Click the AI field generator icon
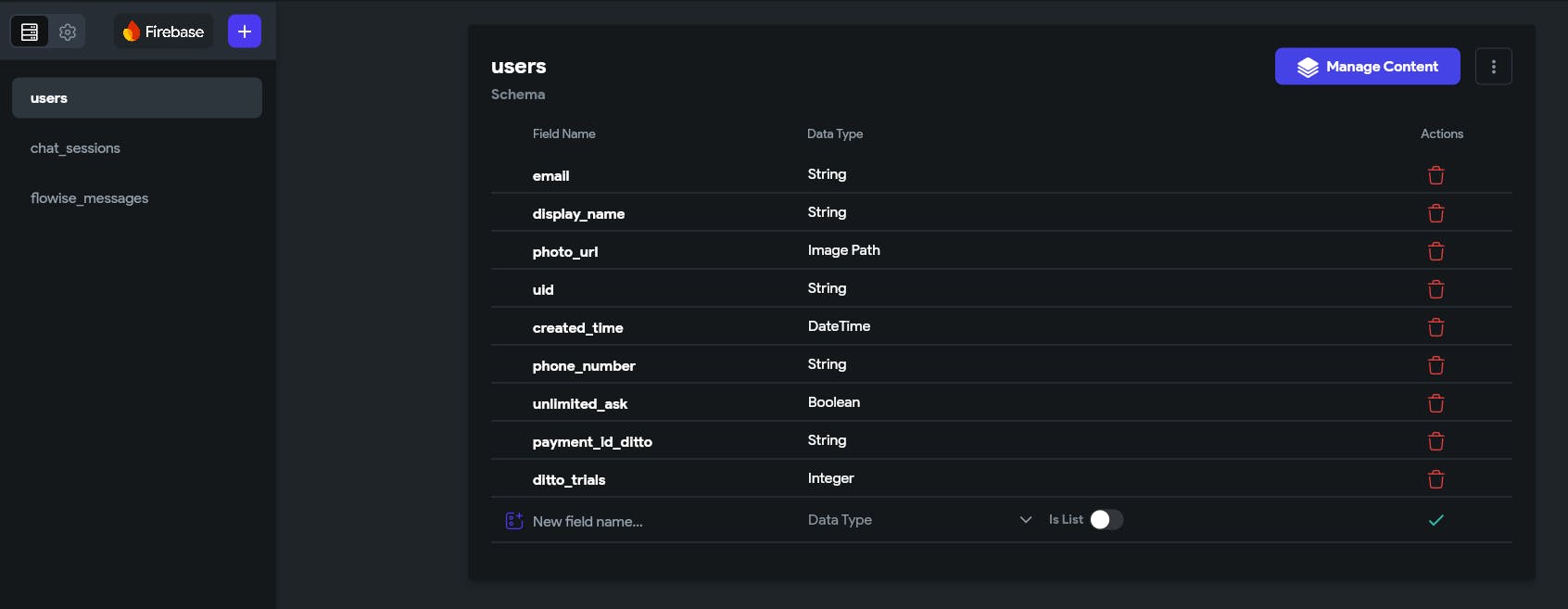Screen dimensions: 1568x609 click(514, 520)
